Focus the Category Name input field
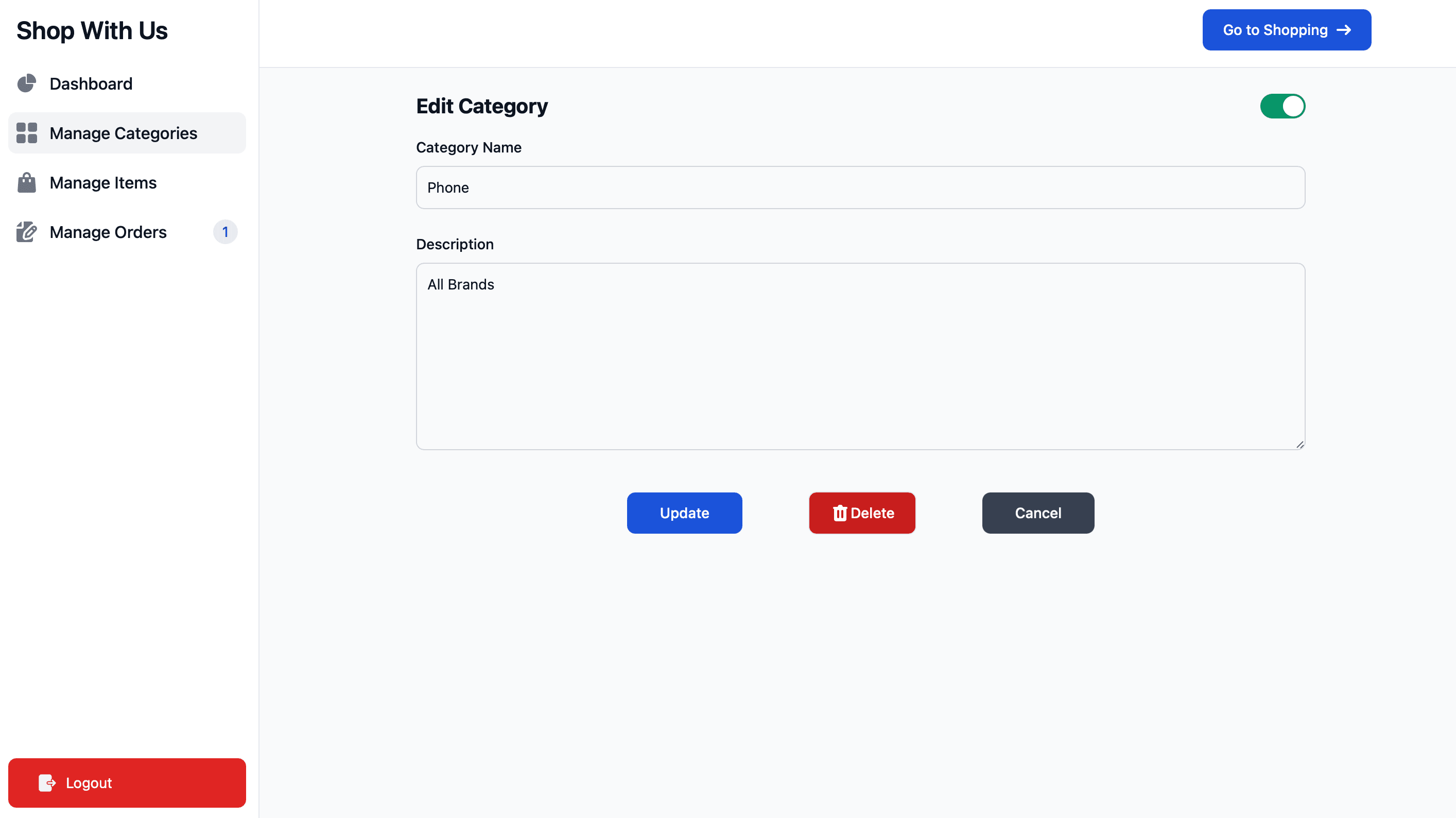Viewport: 1456px width, 818px height. pos(860,188)
